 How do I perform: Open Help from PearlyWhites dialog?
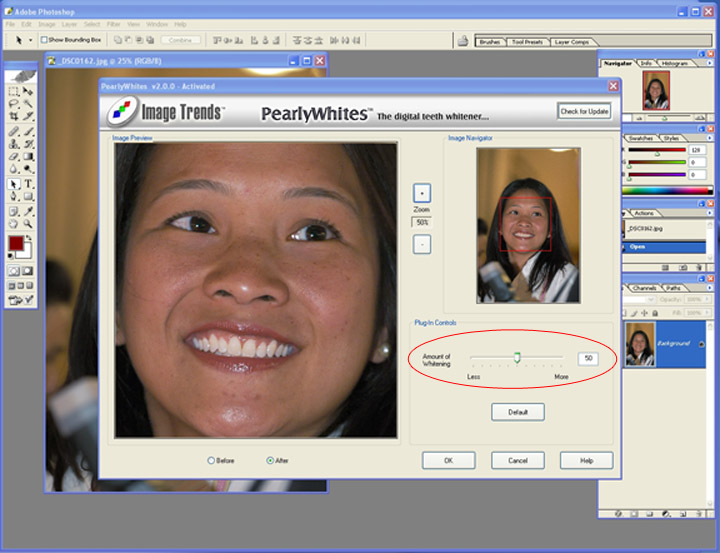click(x=586, y=460)
